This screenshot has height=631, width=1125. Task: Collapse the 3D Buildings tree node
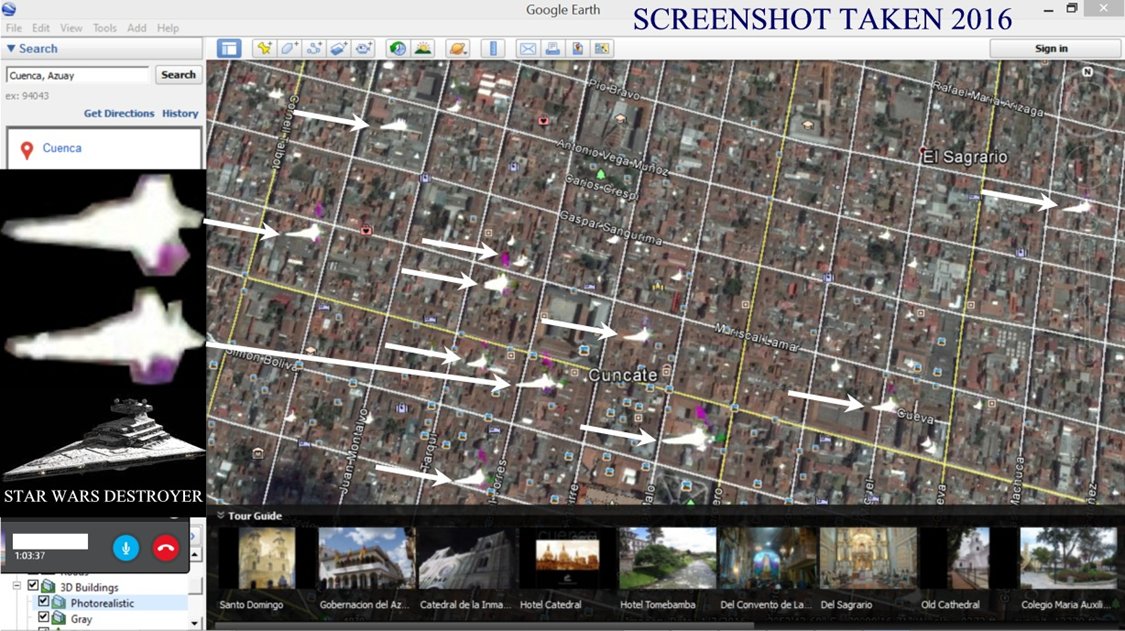(x=17, y=586)
